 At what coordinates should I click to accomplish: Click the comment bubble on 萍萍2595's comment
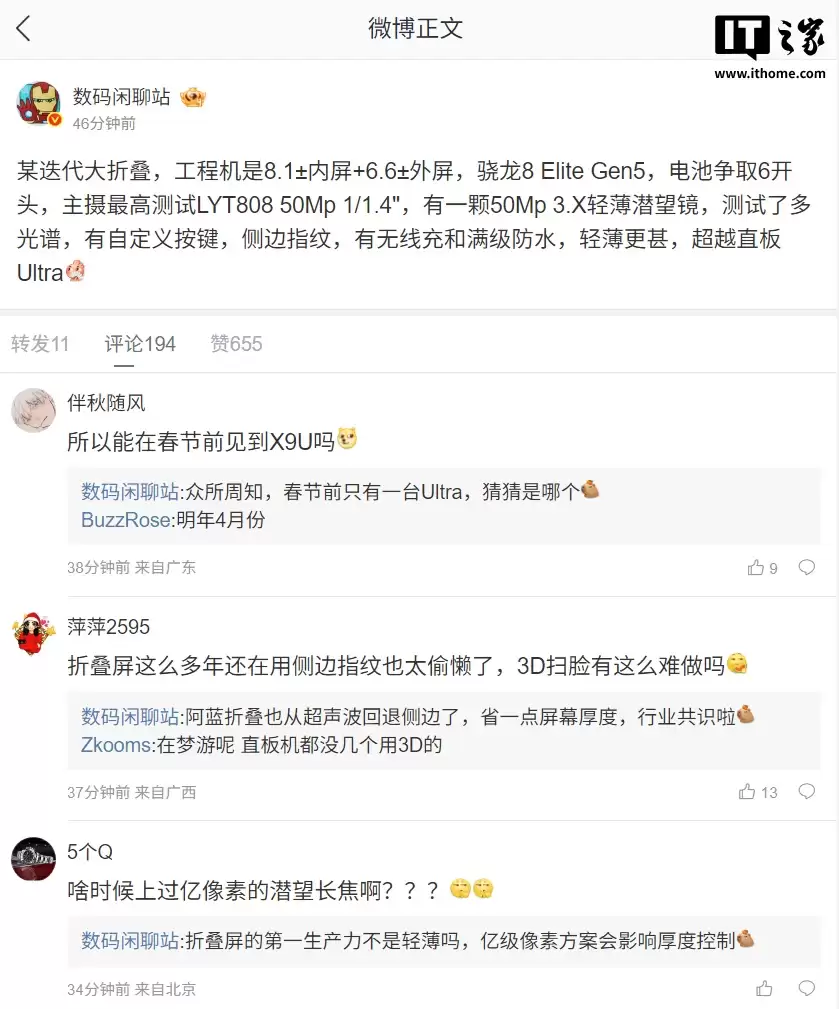coord(806,791)
